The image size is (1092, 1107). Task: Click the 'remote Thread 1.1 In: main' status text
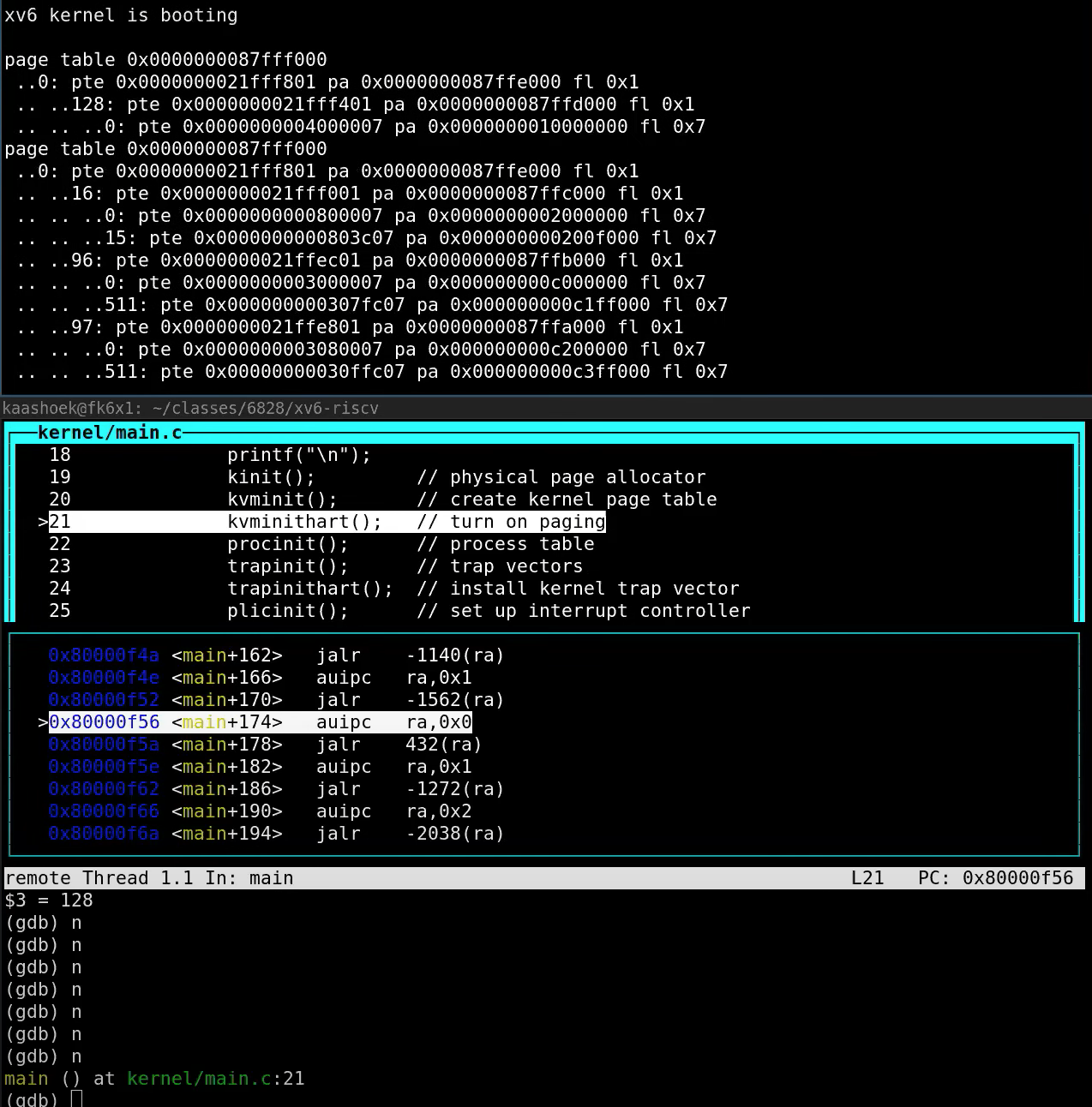[x=149, y=878]
